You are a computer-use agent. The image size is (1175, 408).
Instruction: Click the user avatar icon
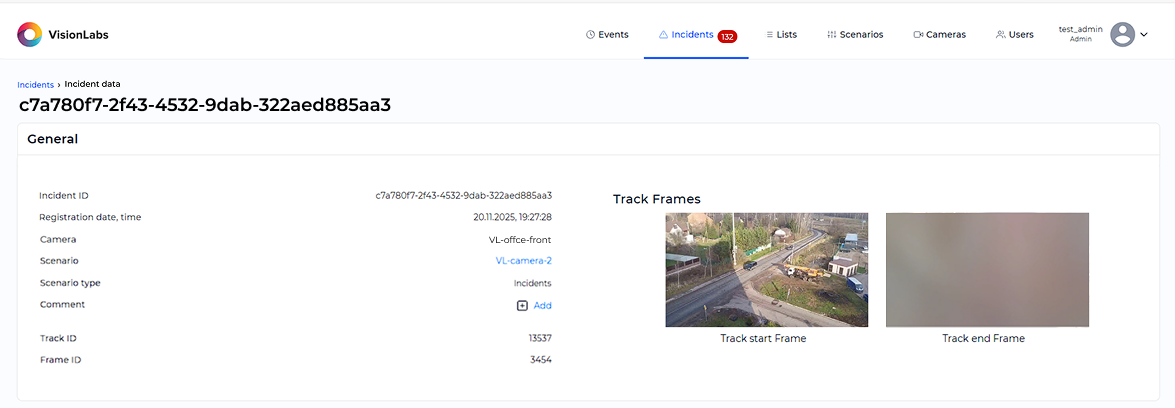[x=1122, y=35]
